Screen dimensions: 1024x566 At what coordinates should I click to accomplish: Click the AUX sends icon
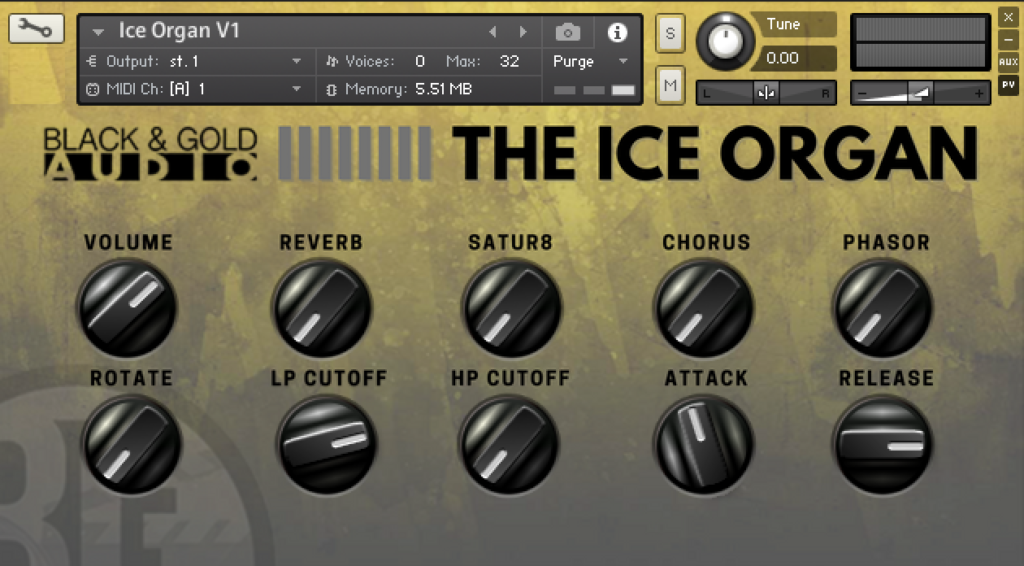(x=1008, y=62)
